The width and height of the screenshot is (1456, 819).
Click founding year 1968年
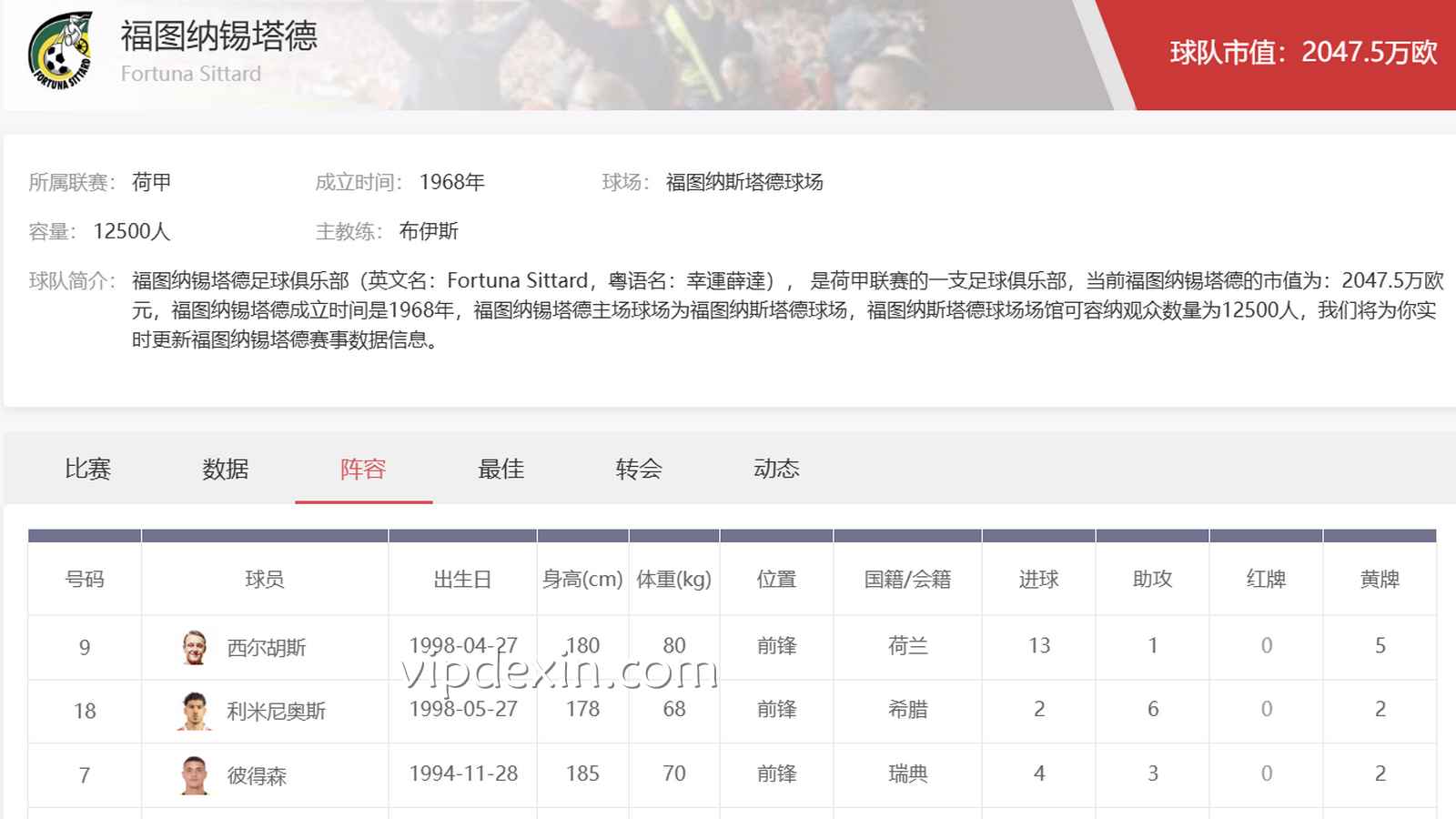(x=451, y=182)
